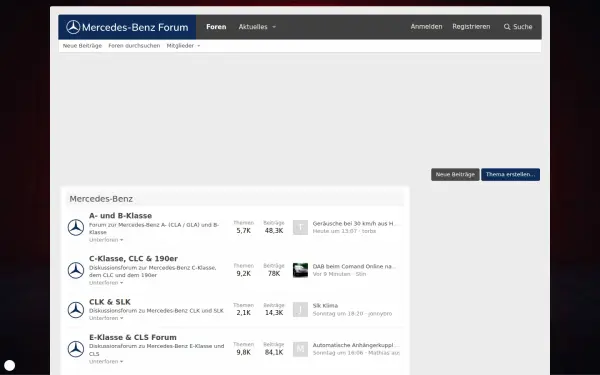Viewport: 600px width, 375px height.
Task: Click the search magnifier icon
Action: tap(507, 27)
